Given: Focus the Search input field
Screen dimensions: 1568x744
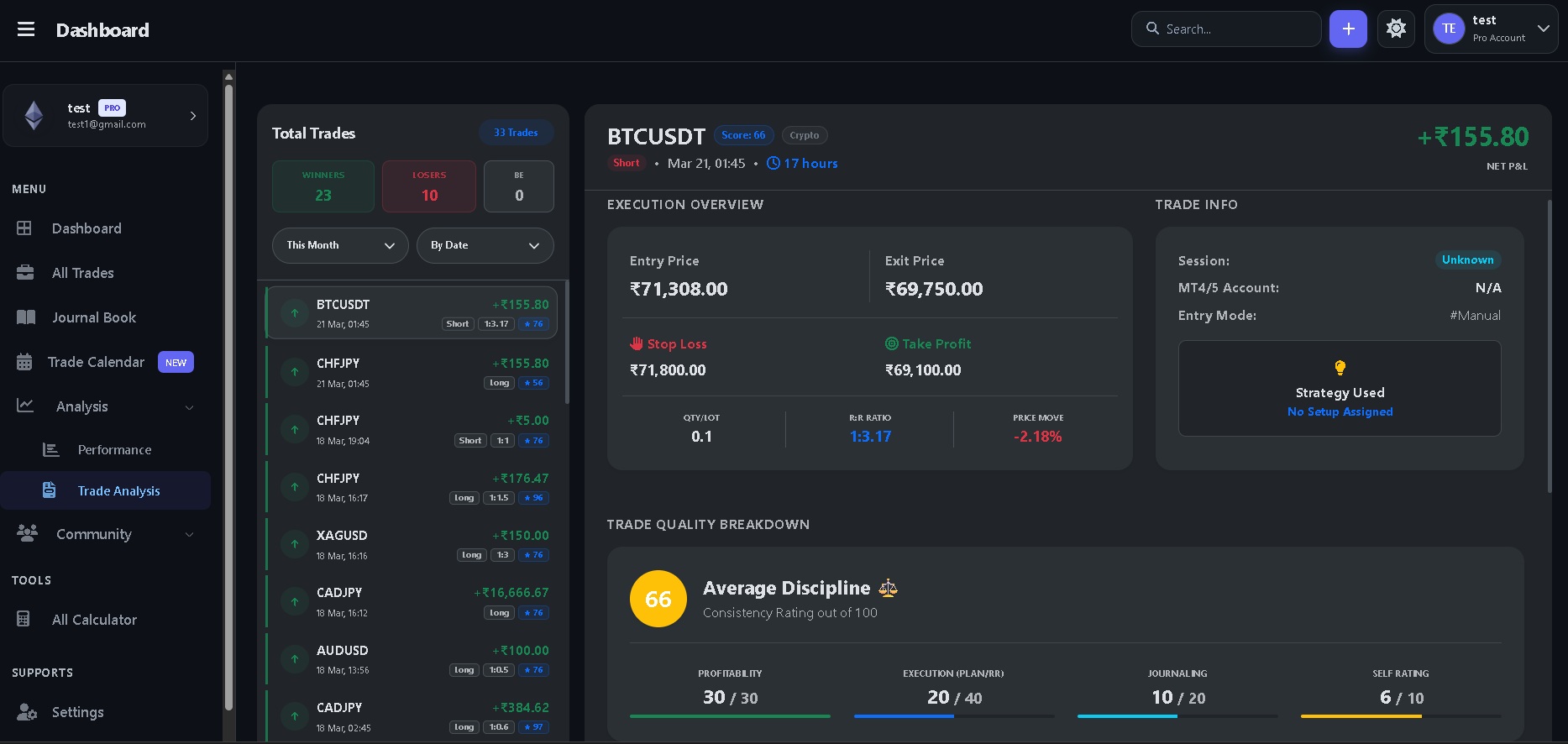Looking at the screenshot, I should pos(1226,29).
